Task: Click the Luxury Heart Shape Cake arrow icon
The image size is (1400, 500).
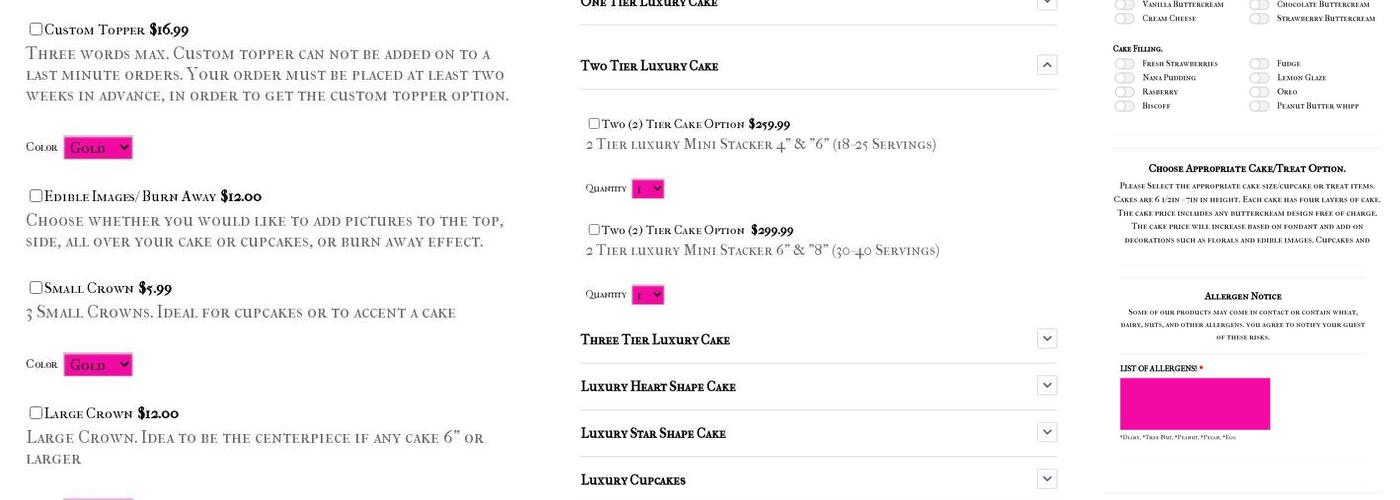Action: (1047, 385)
